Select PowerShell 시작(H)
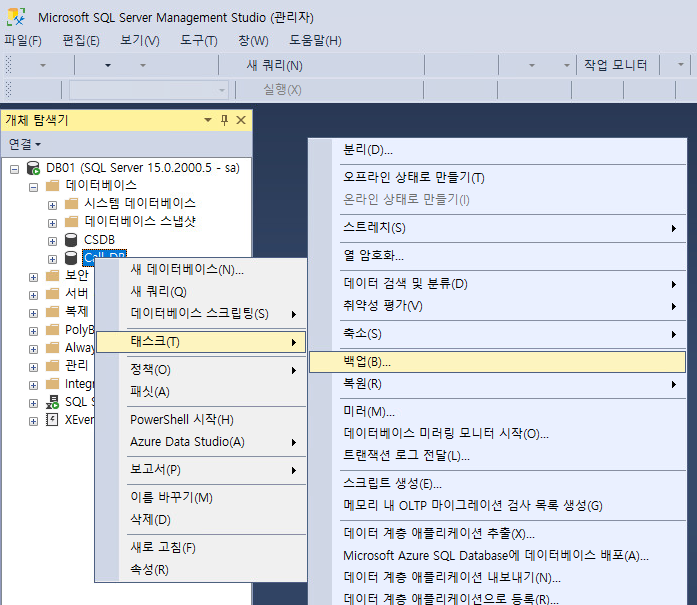This screenshot has width=697, height=605. click(201, 420)
